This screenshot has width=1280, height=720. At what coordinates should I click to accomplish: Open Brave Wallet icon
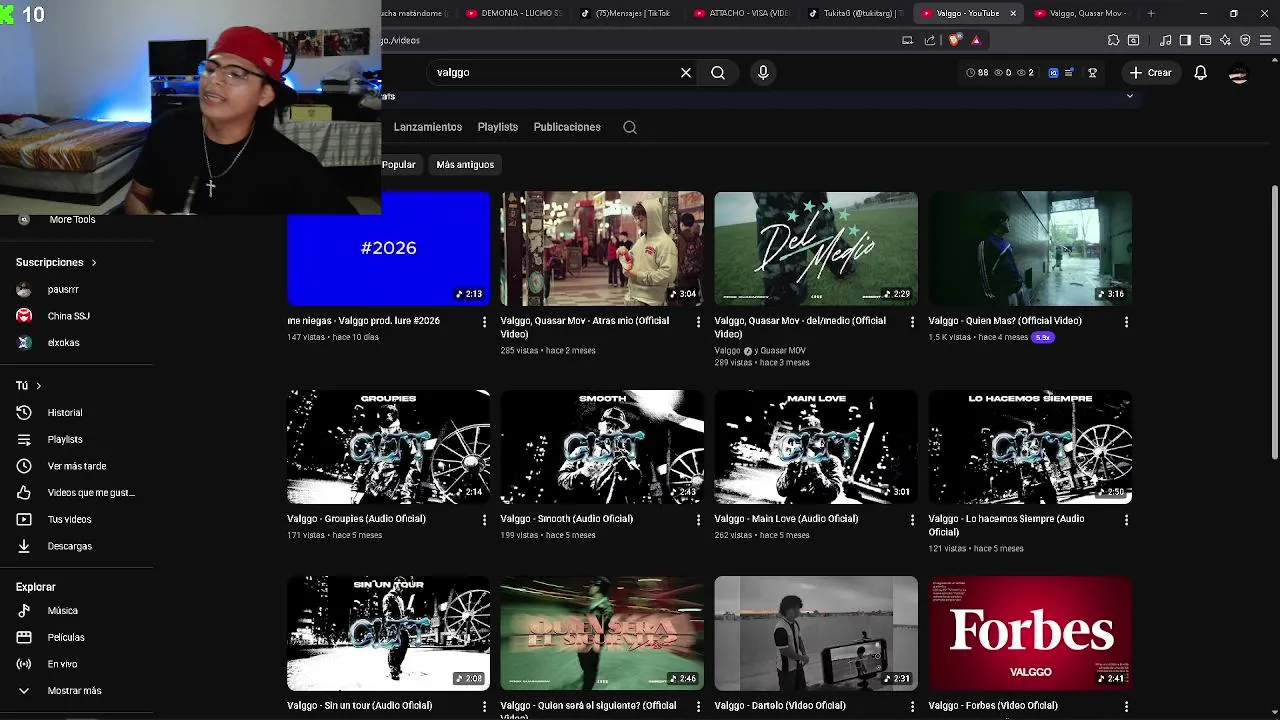[1205, 40]
